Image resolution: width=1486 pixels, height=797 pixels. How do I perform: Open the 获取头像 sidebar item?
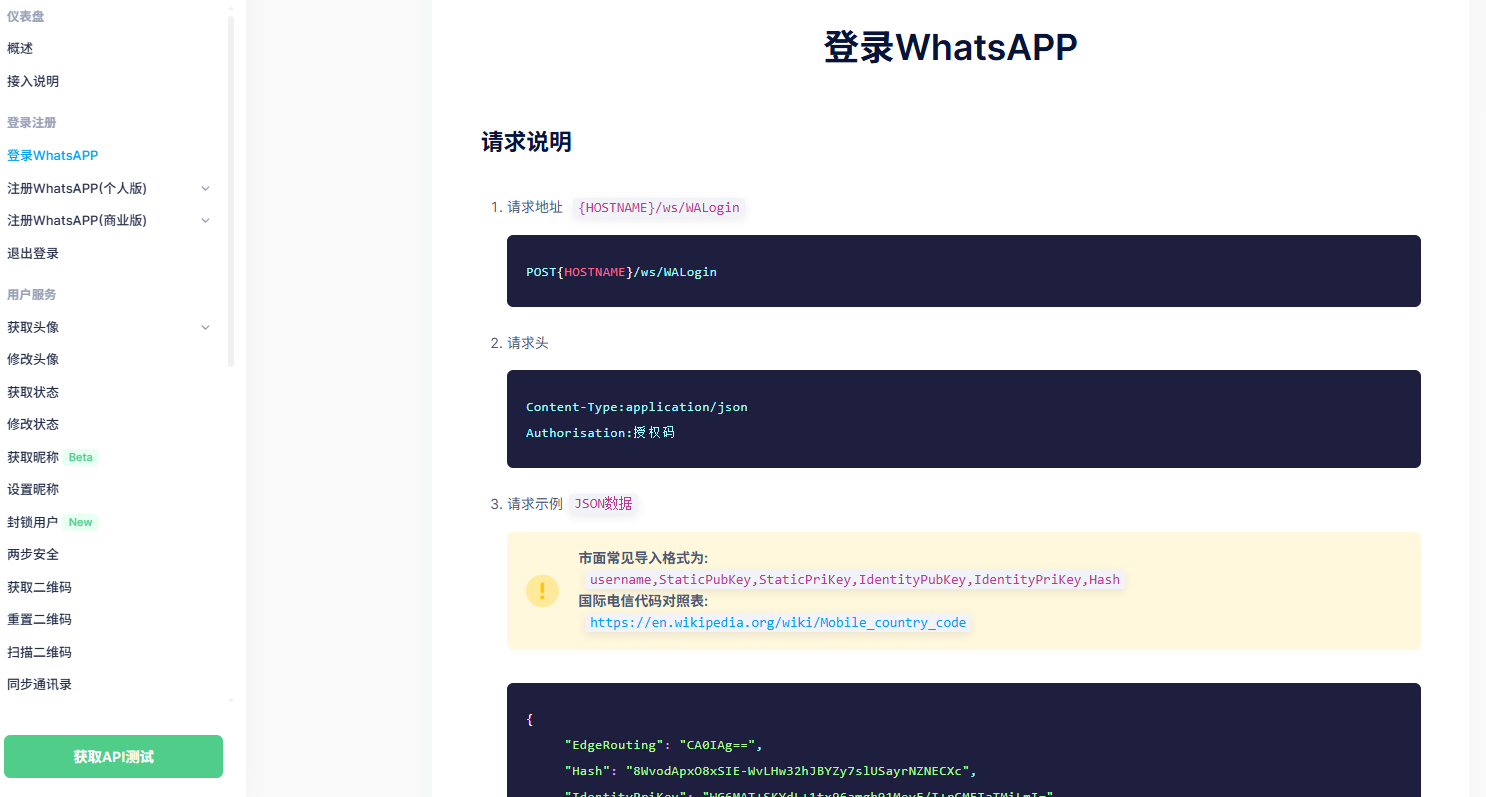(33, 327)
